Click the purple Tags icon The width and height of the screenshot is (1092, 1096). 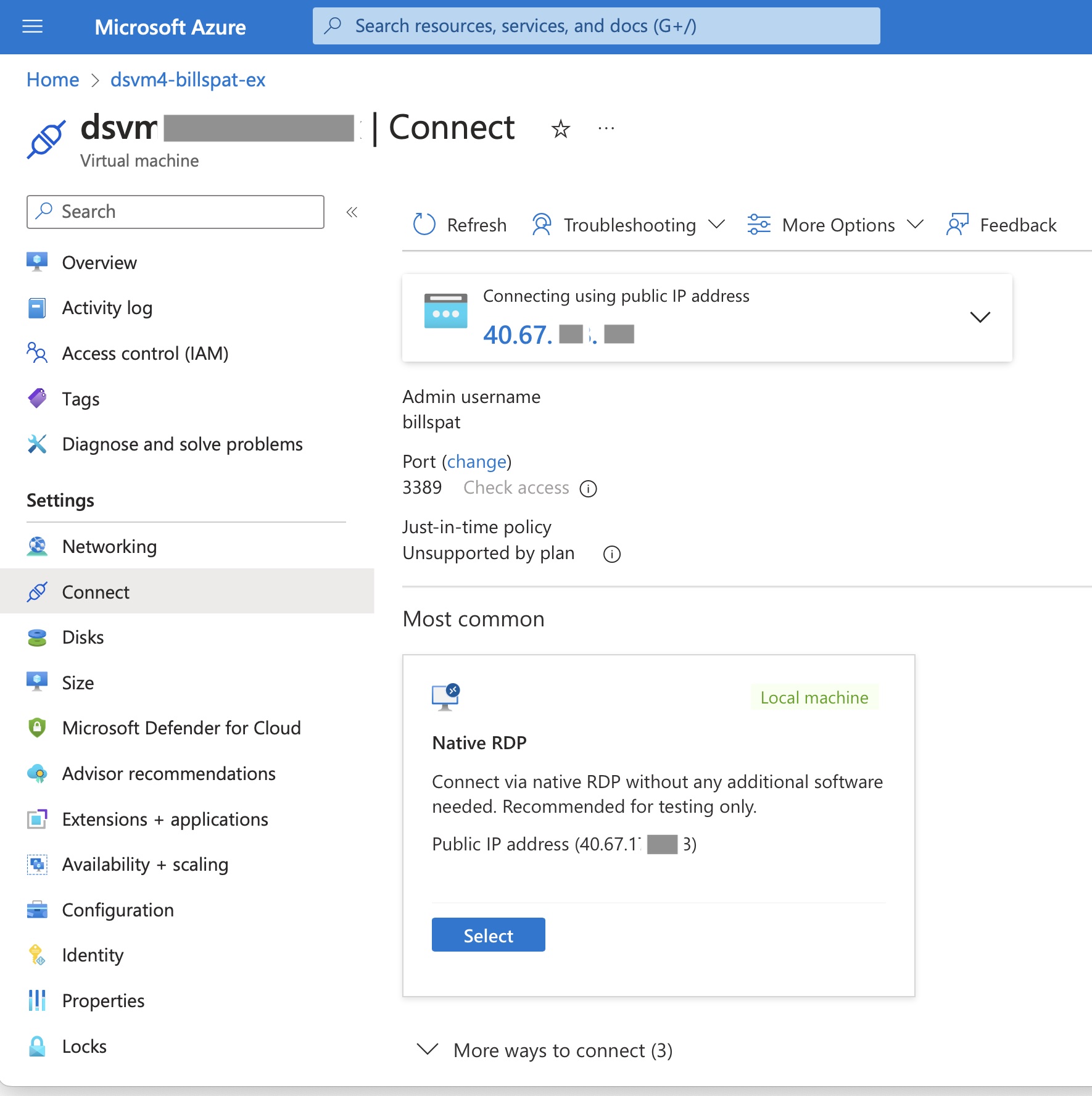[x=37, y=398]
